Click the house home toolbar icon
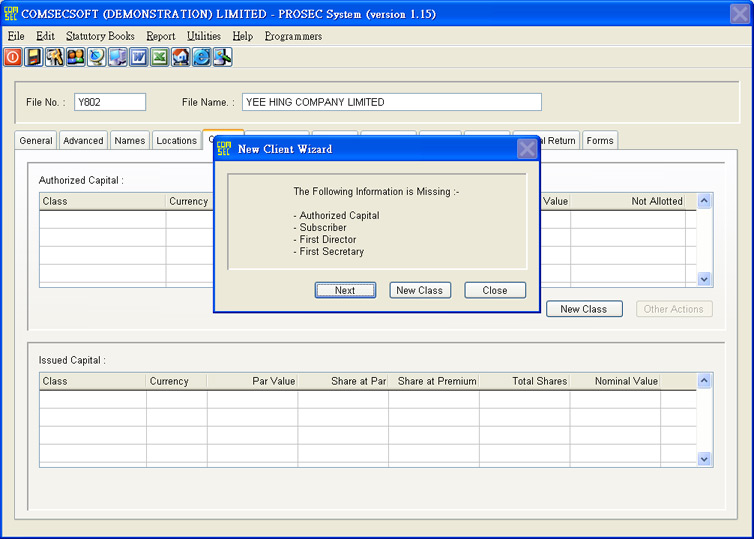 (181, 57)
